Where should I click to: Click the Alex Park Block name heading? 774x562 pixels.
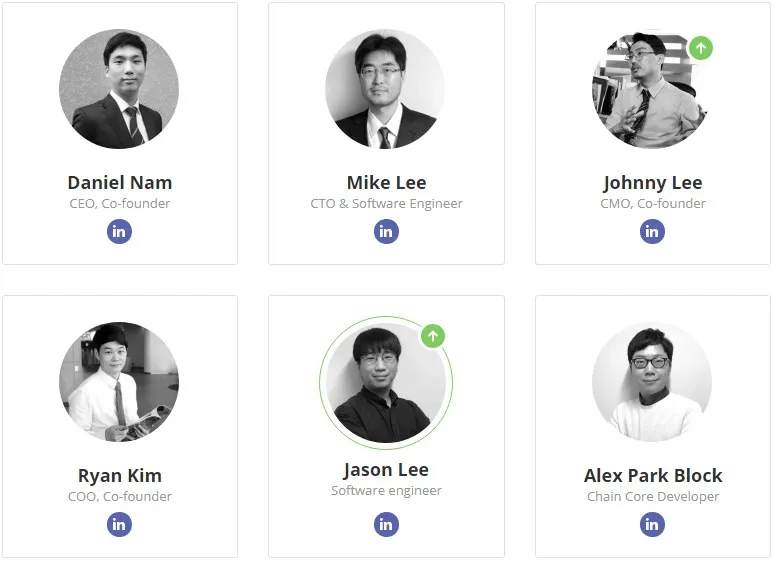point(653,476)
